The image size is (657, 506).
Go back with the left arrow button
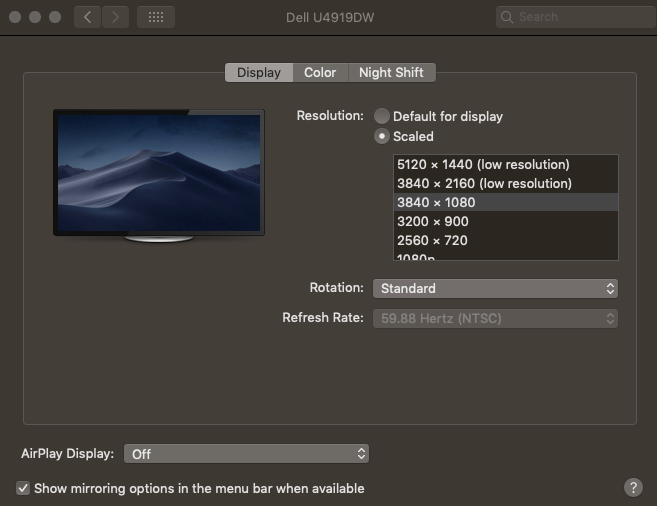click(87, 17)
